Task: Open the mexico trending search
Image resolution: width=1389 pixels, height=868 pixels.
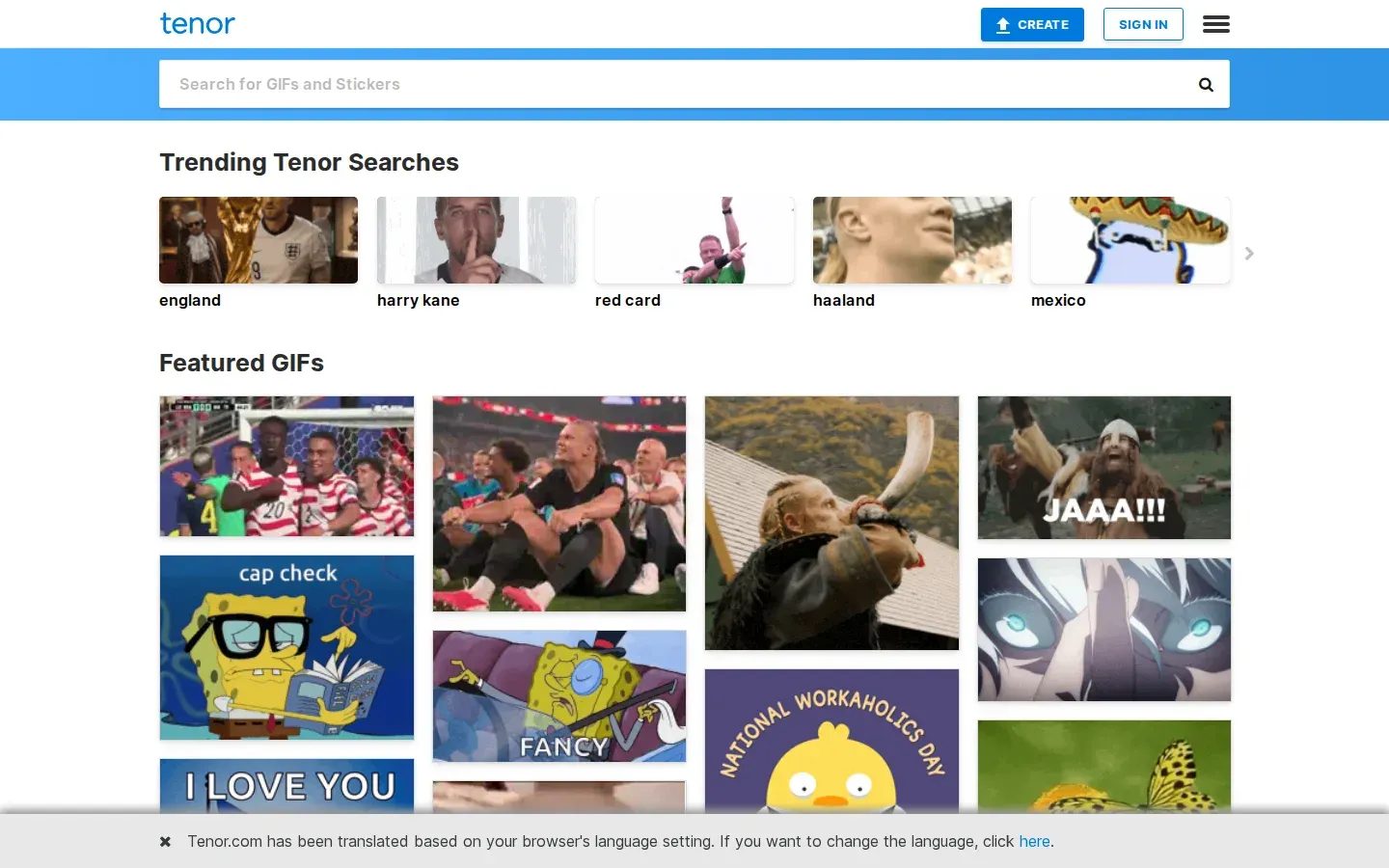Action: pyautogui.click(x=1130, y=253)
